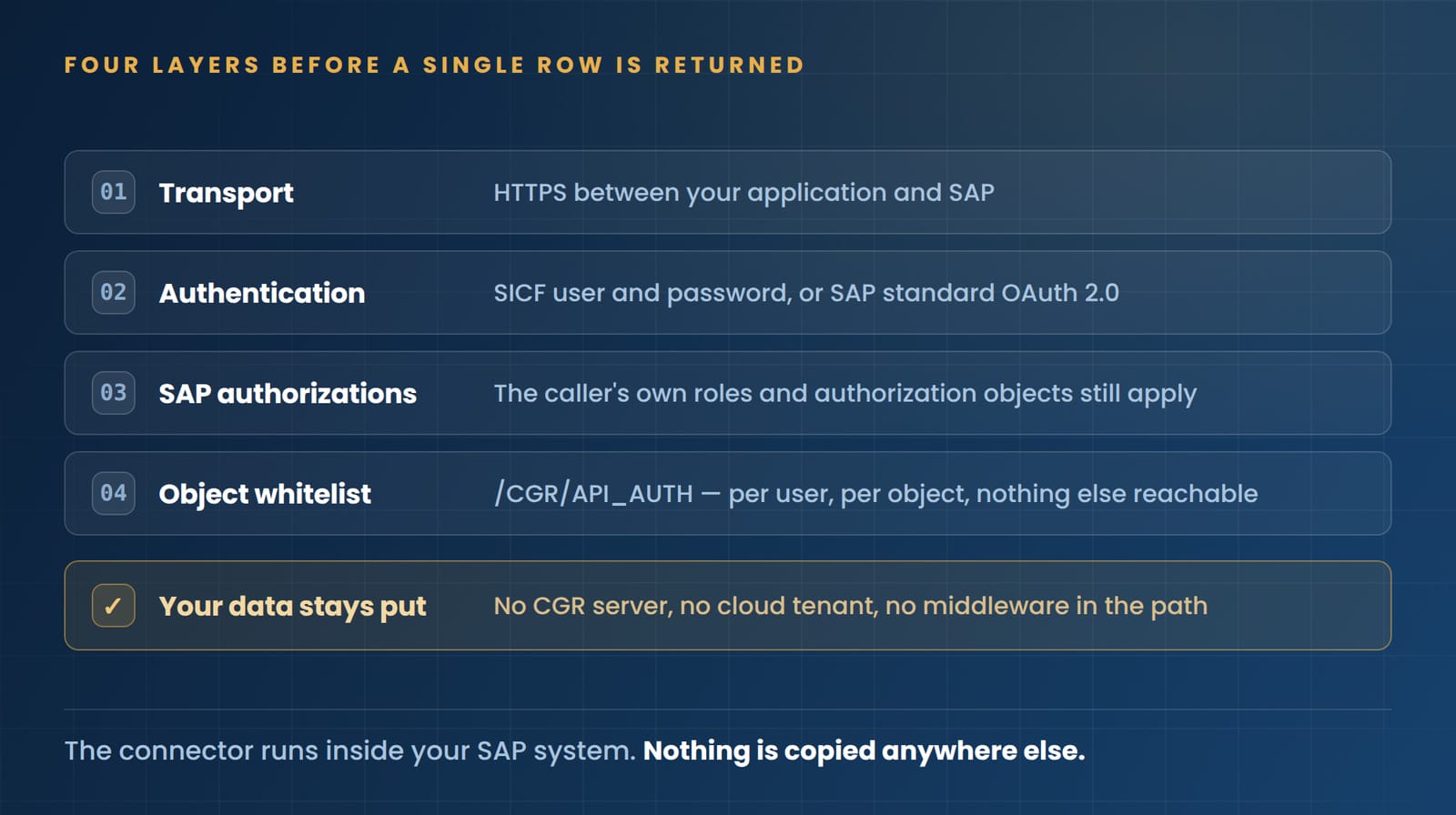Screen dimensions: 1456x815
Task: Select the SAP authorizations title
Action: [x=288, y=393]
